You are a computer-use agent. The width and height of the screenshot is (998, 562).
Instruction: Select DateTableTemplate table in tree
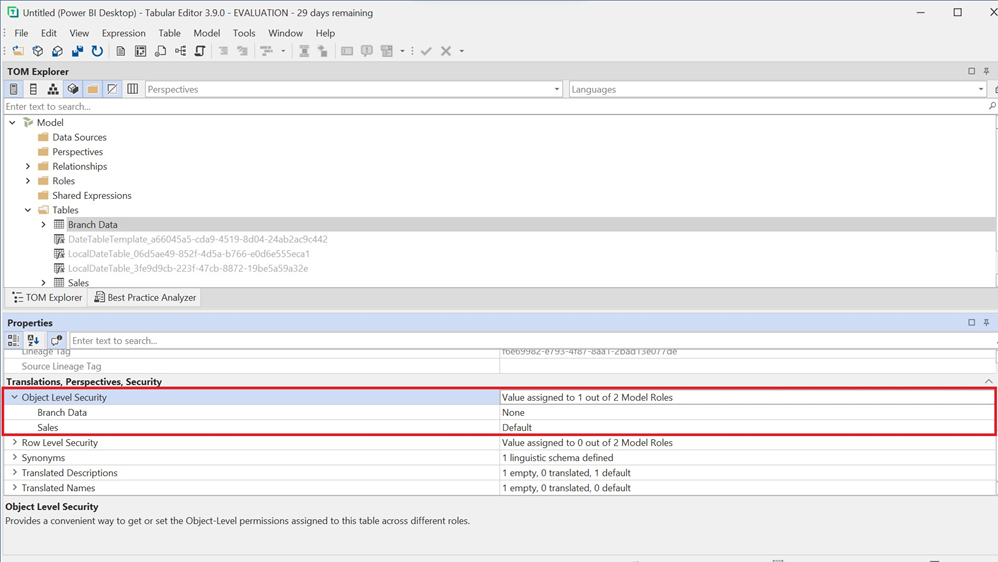(197, 239)
